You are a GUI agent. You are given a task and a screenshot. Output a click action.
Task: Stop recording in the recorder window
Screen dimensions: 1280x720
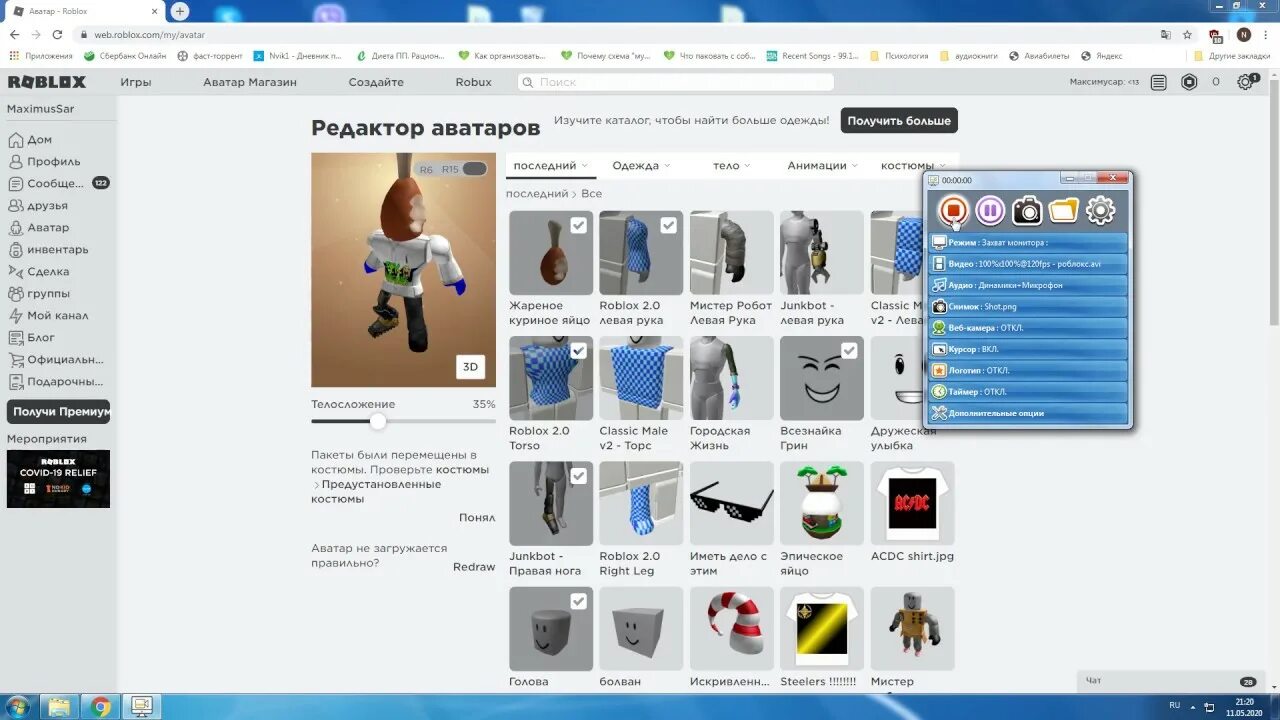(x=954, y=210)
